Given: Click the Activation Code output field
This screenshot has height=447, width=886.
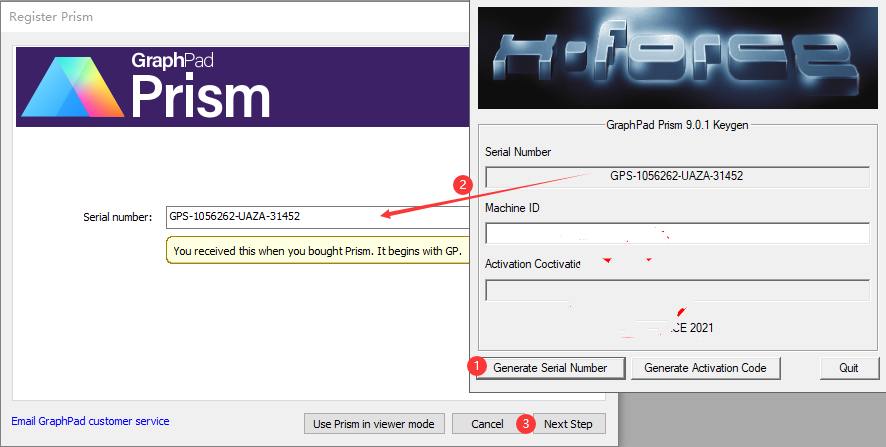Looking at the screenshot, I should tap(677, 290).
